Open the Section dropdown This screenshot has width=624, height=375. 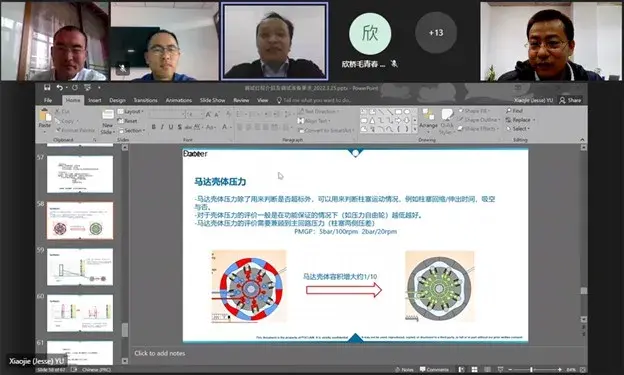(131, 130)
